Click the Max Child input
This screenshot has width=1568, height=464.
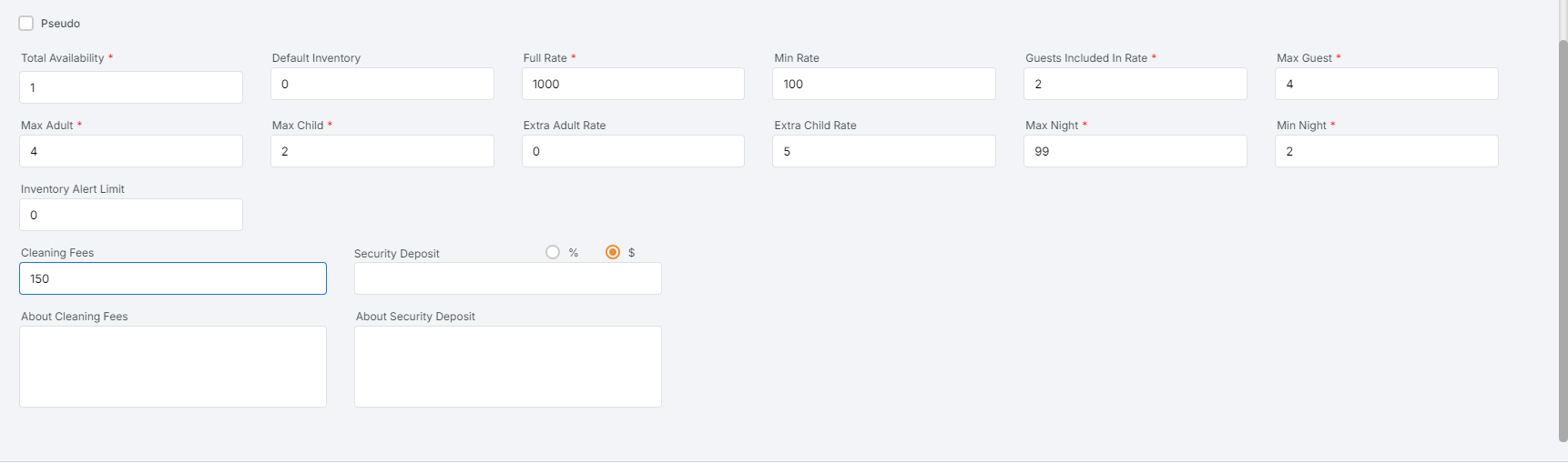point(382,151)
